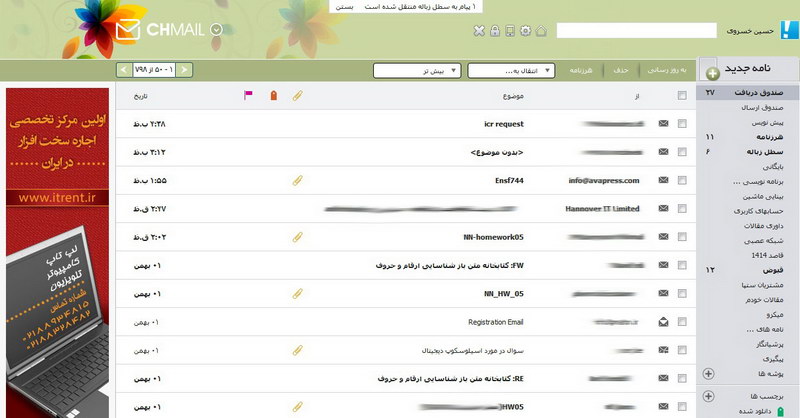
Task: Click the envelope icon of the Registration Email row
Action: click(x=663, y=322)
